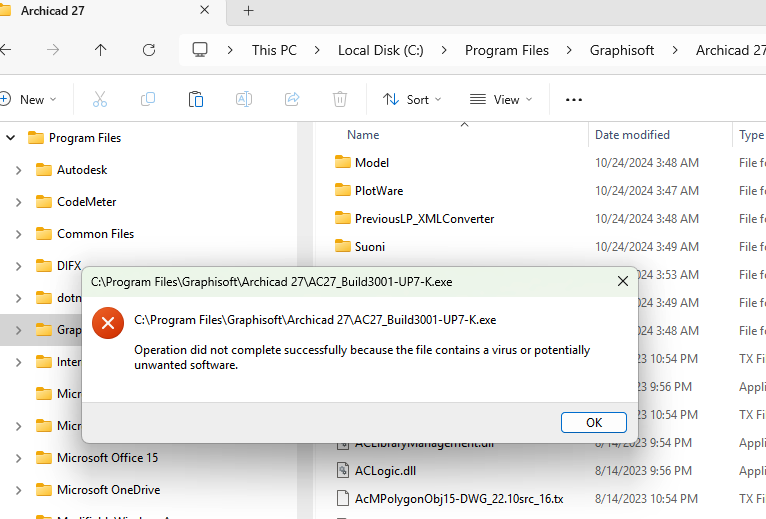Open the Sort dropdown menu
The image size is (766, 519).
tap(411, 100)
